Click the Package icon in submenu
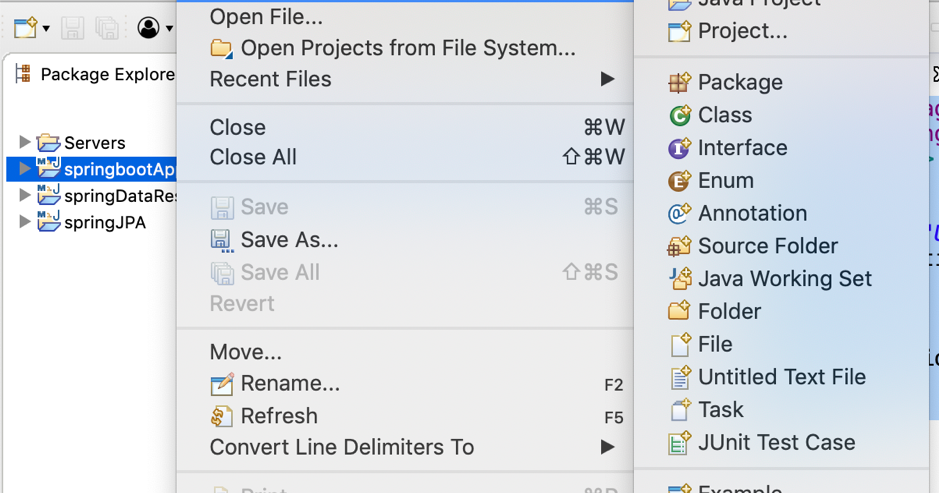This screenshot has height=493, width=939. pos(680,83)
